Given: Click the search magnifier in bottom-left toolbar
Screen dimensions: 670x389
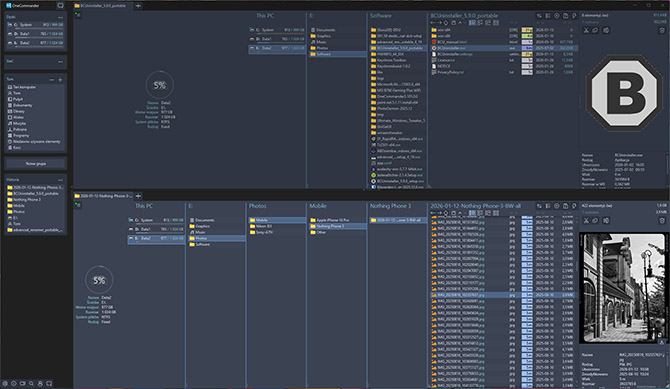Looking at the screenshot, I should coord(31,383).
